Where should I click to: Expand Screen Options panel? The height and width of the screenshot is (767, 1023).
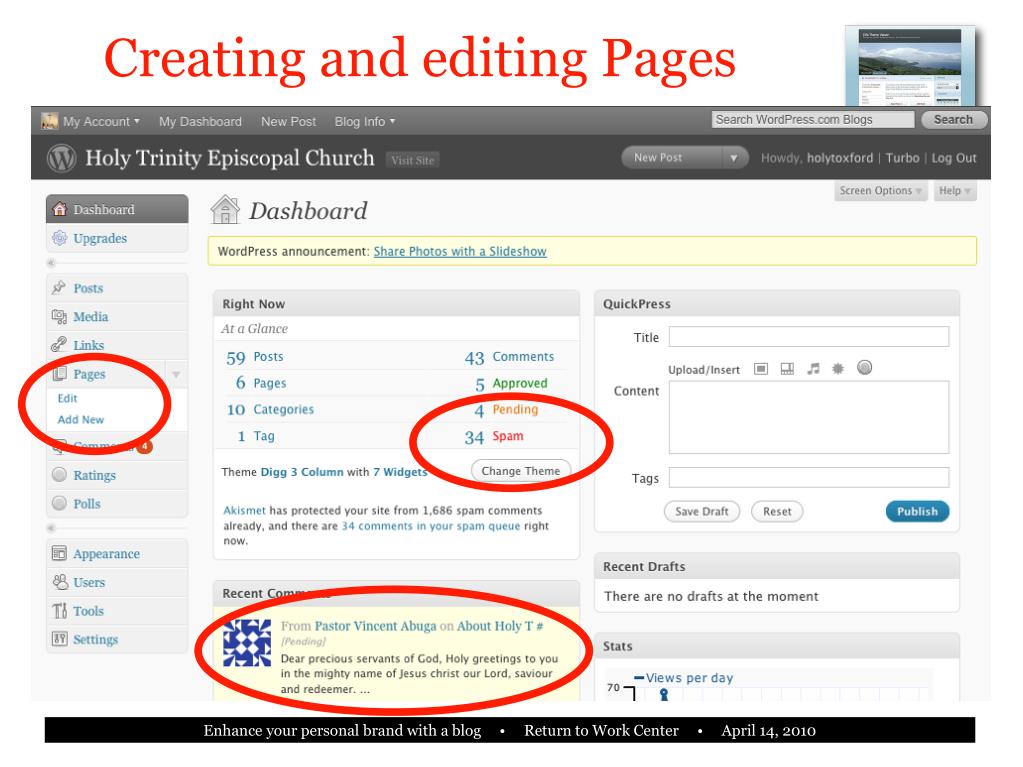pyautogui.click(x=881, y=190)
